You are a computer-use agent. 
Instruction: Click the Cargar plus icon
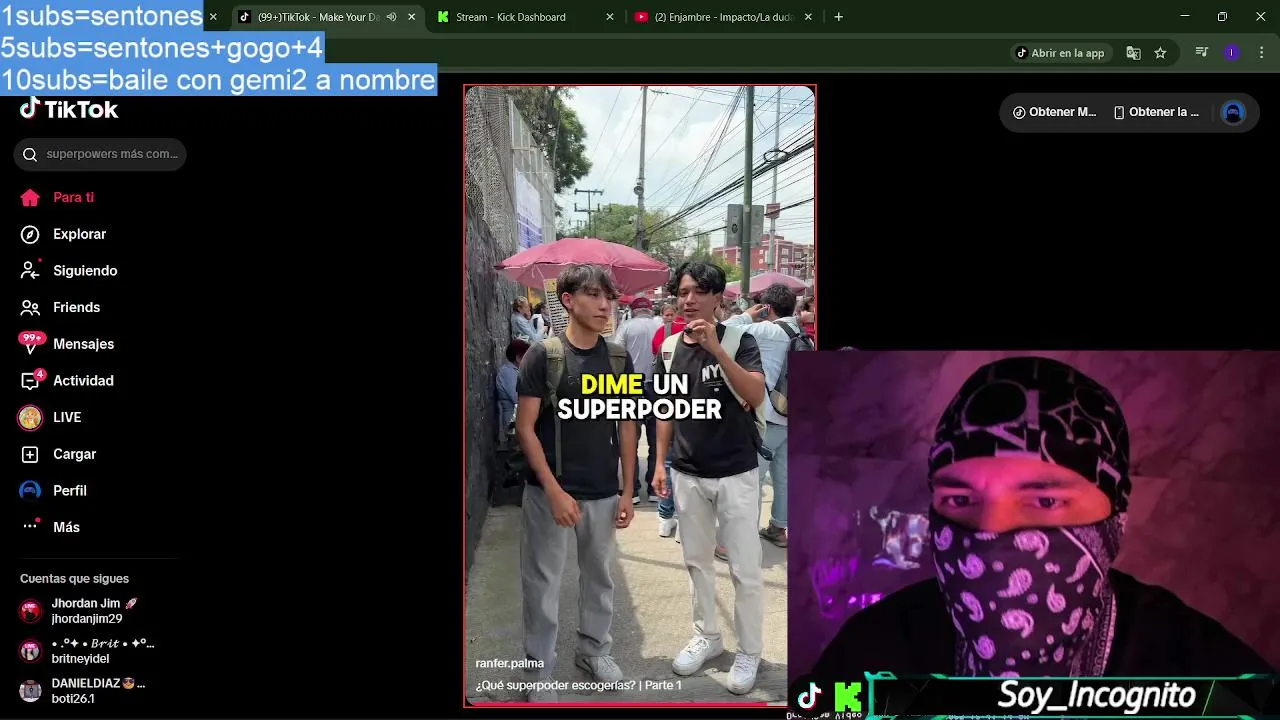tap(30, 454)
